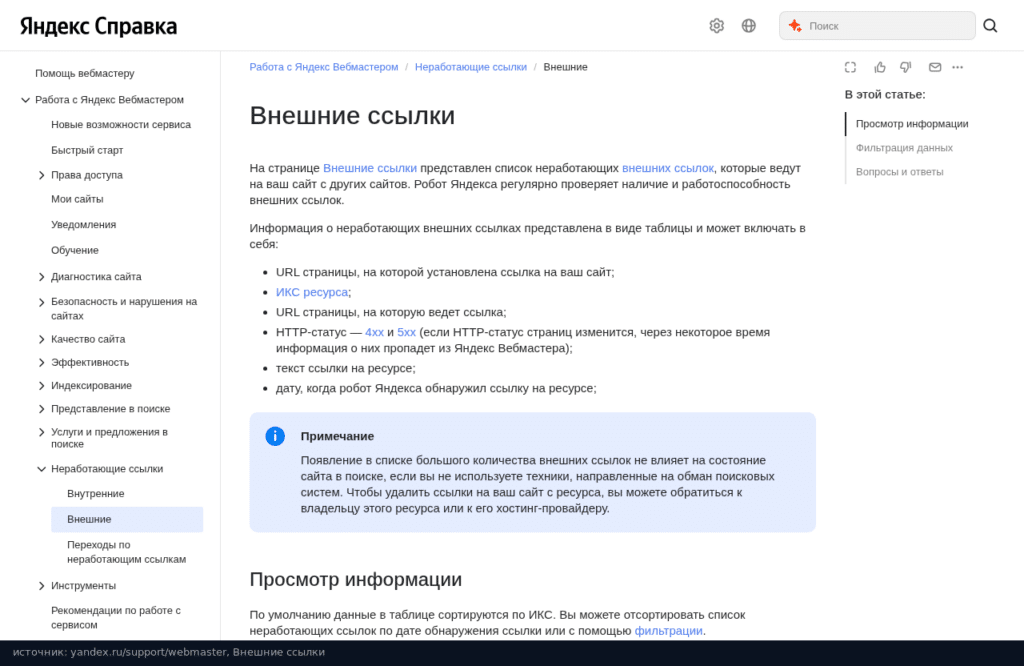Expand the Качество сайта section
This screenshot has width=1024, height=666.
click(42, 340)
